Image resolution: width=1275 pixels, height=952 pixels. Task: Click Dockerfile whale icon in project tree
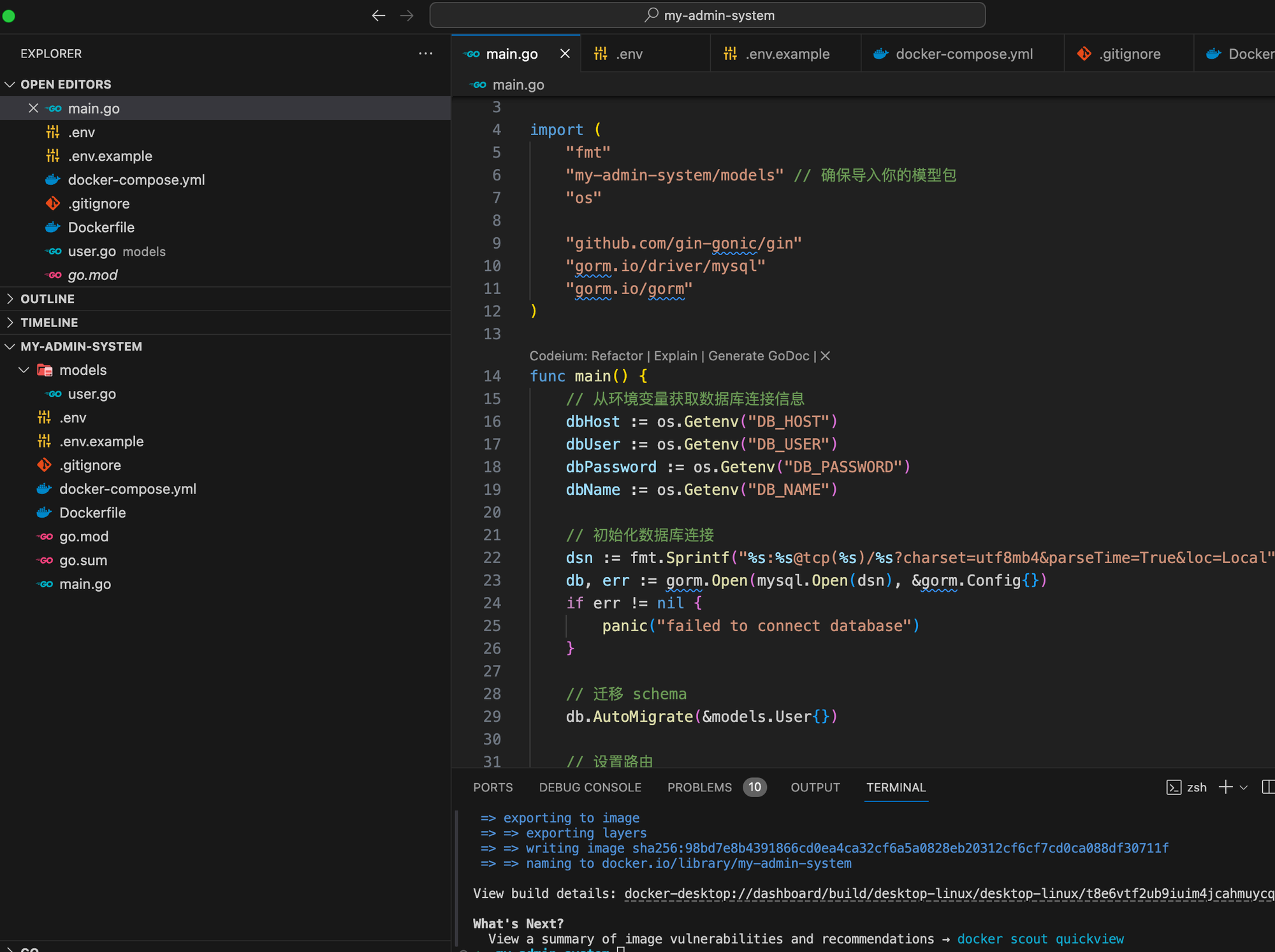click(44, 513)
